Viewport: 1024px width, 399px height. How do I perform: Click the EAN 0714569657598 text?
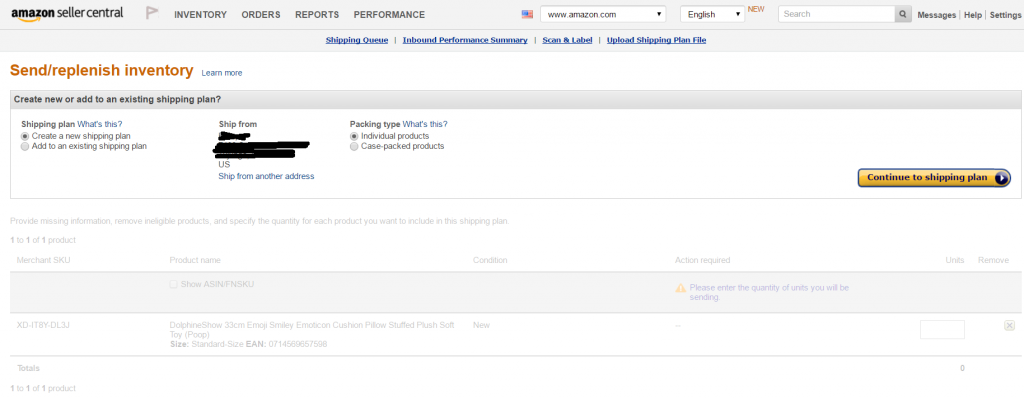coord(287,343)
